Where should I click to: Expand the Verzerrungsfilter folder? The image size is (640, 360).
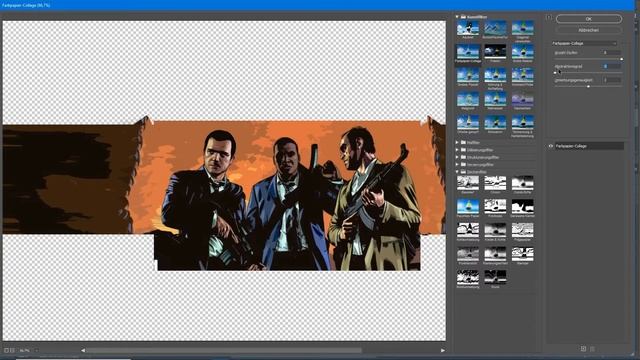point(457,164)
